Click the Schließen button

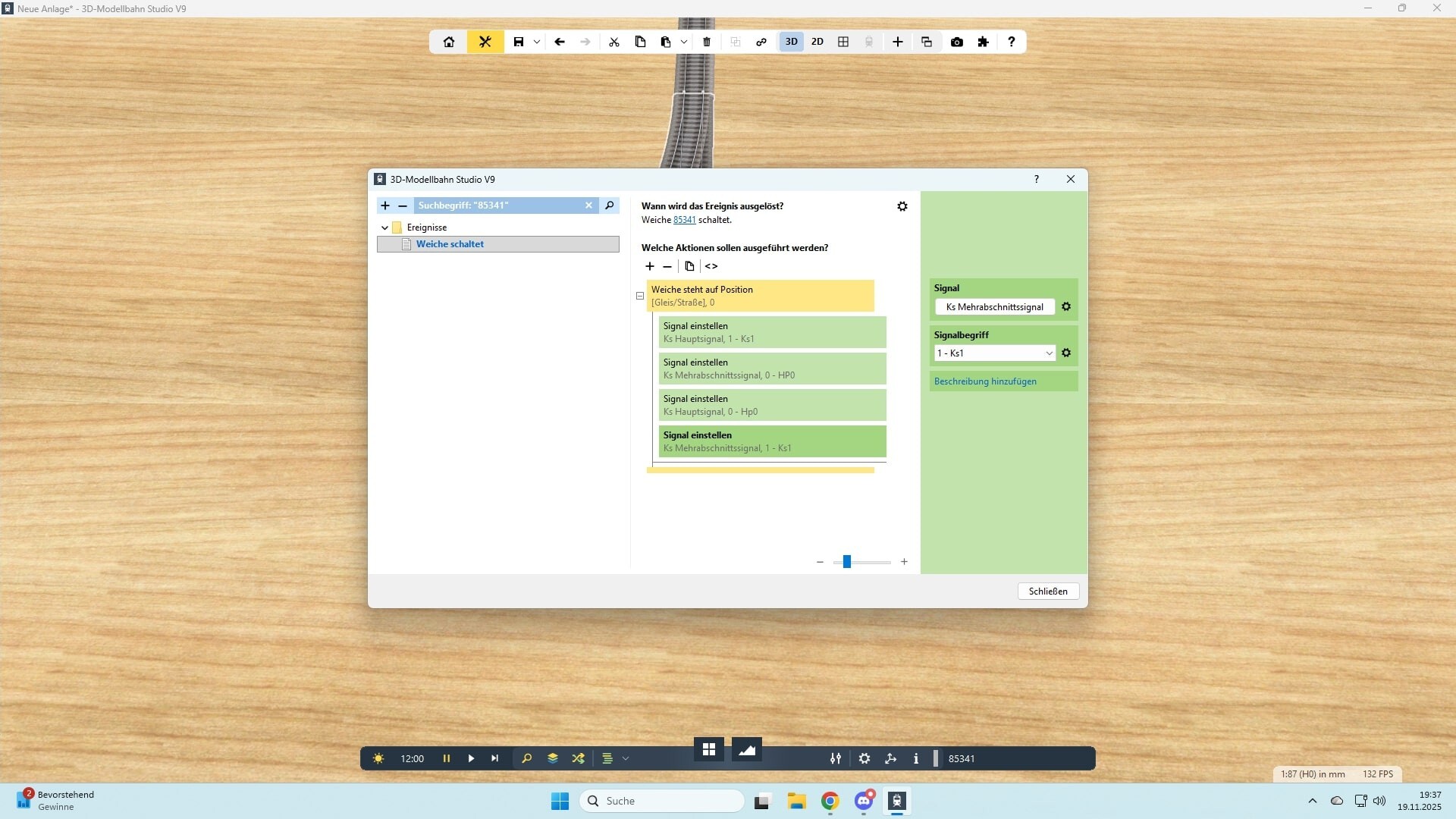point(1048,591)
